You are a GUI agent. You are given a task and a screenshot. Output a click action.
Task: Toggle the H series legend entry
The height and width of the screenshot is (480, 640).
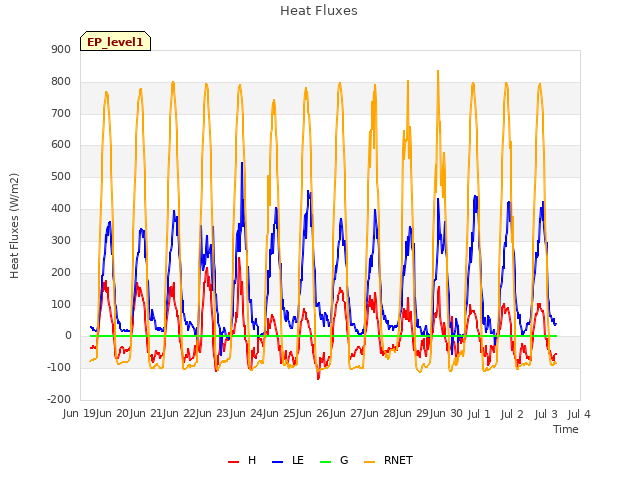242,460
